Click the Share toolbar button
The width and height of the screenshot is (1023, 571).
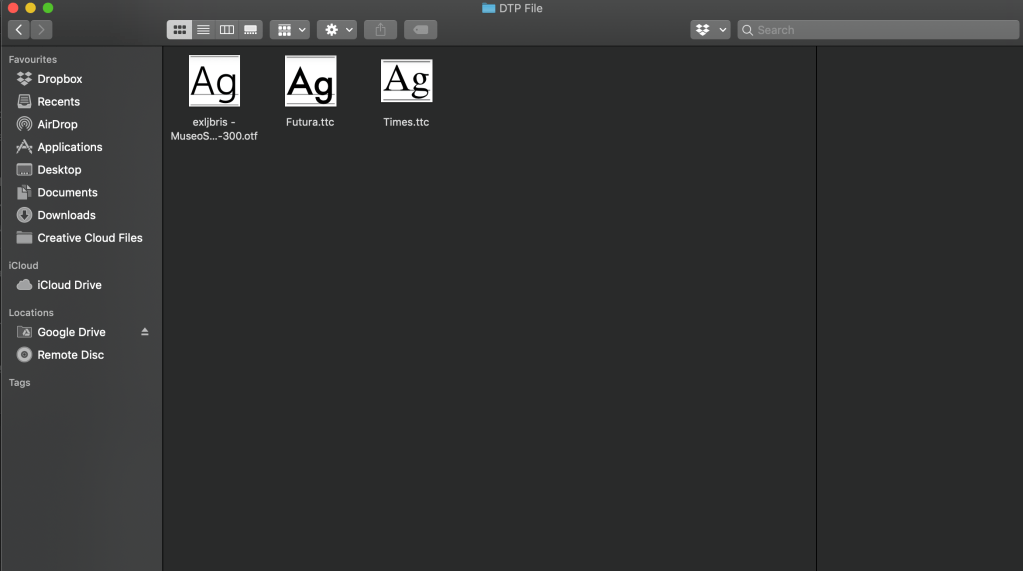tap(380, 30)
